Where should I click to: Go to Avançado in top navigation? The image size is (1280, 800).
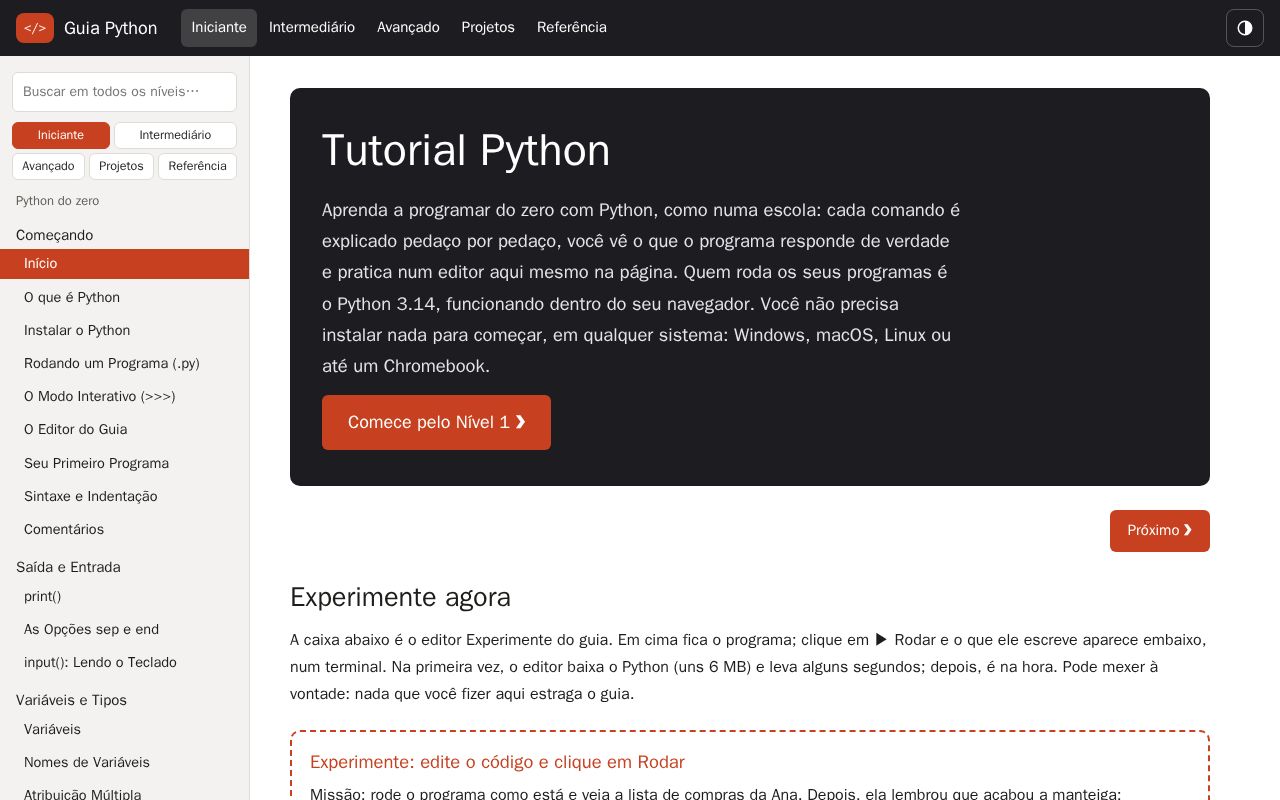[408, 28]
